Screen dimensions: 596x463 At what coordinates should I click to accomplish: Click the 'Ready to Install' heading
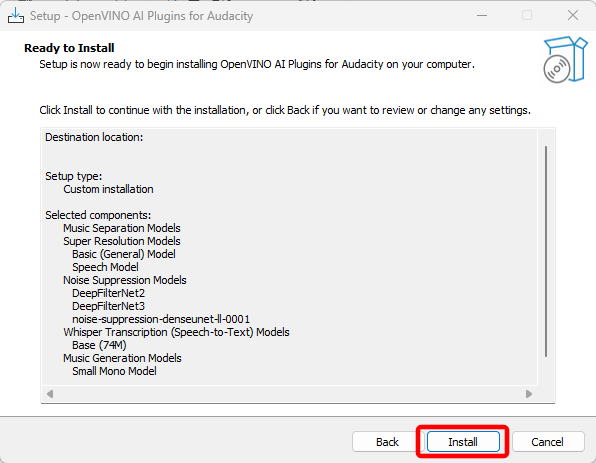(x=69, y=48)
